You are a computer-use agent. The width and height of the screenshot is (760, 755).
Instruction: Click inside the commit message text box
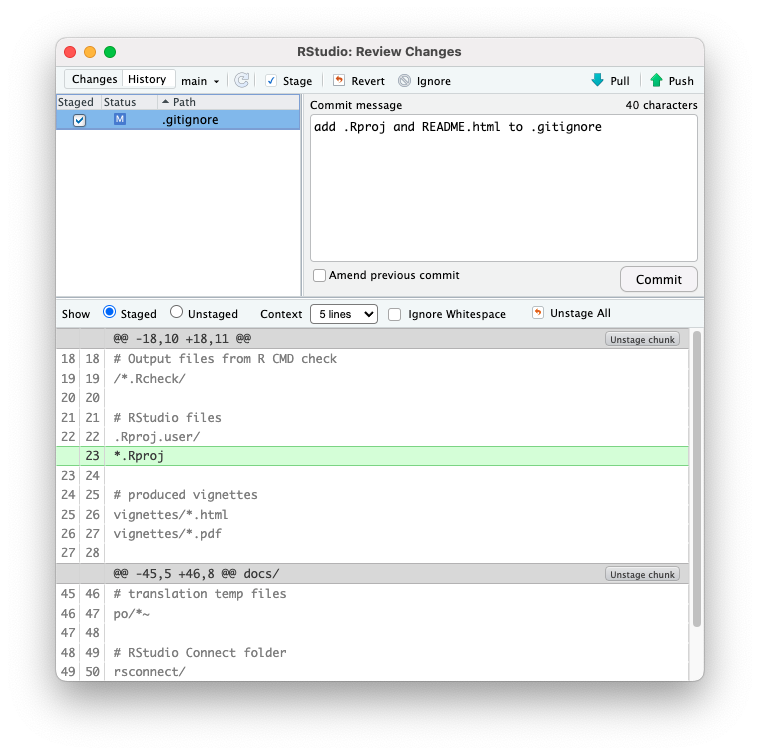pos(503,190)
